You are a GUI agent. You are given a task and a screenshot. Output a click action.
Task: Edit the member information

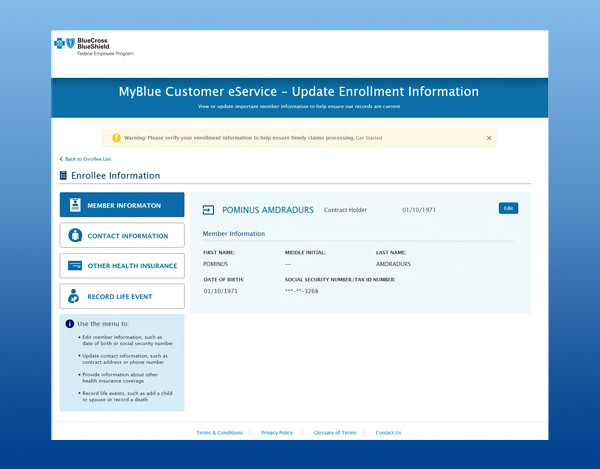(x=508, y=208)
